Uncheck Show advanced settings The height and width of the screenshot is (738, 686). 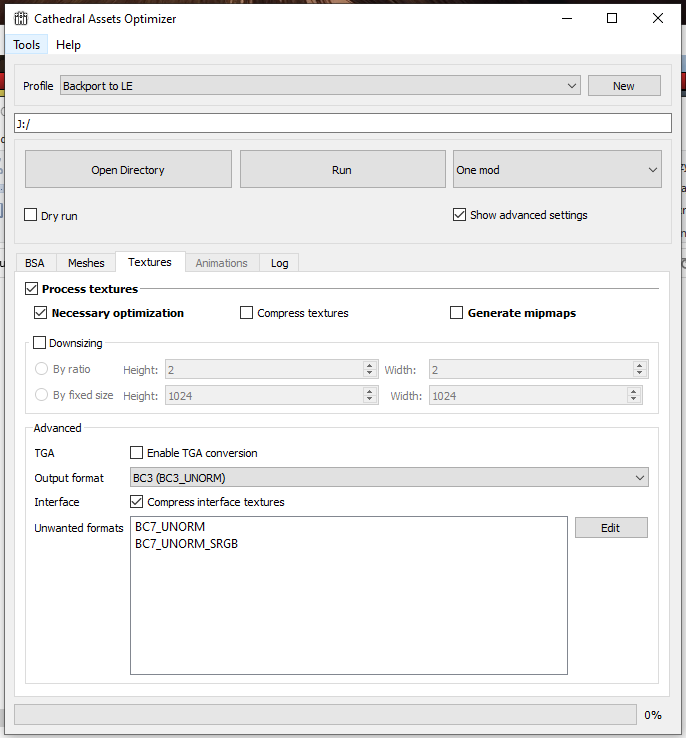[459, 215]
